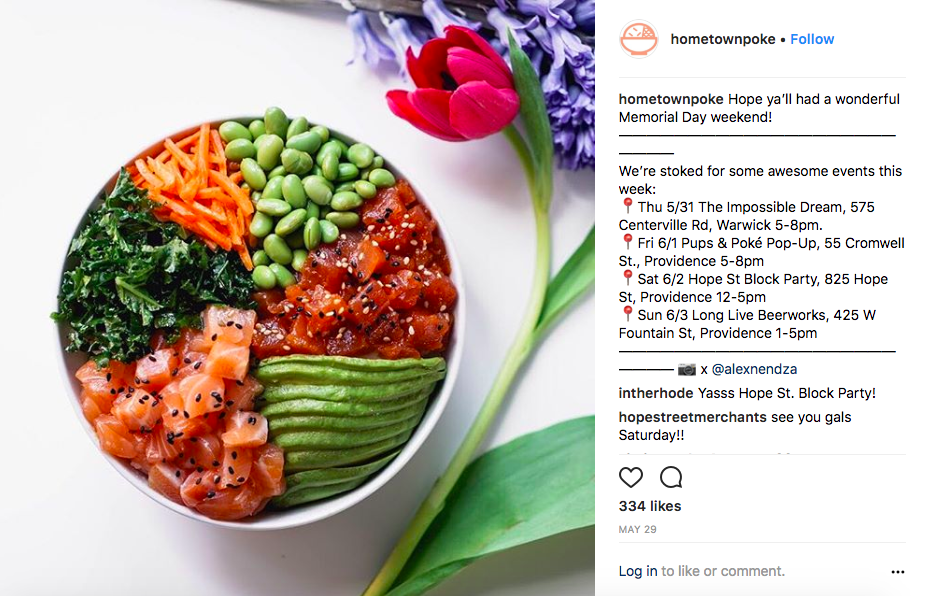Click the hometownpoke profile avatar

(x=638, y=39)
